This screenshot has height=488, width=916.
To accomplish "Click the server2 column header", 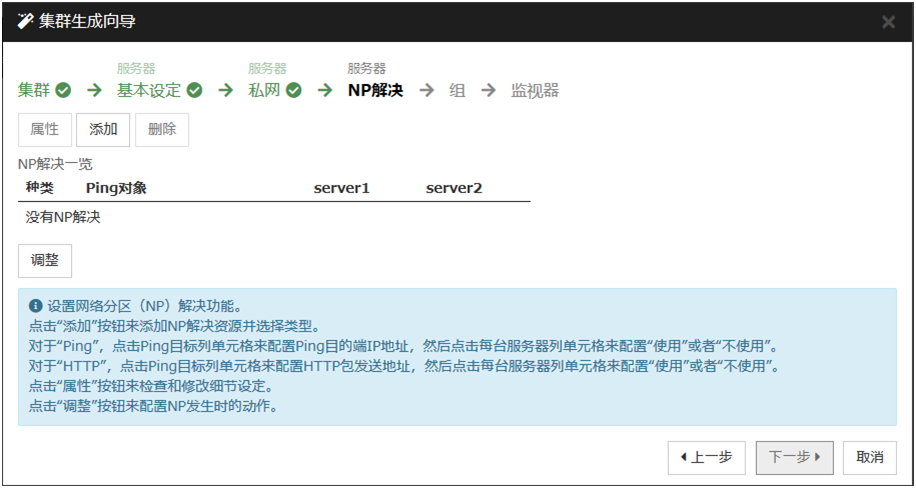I will 454,188.
